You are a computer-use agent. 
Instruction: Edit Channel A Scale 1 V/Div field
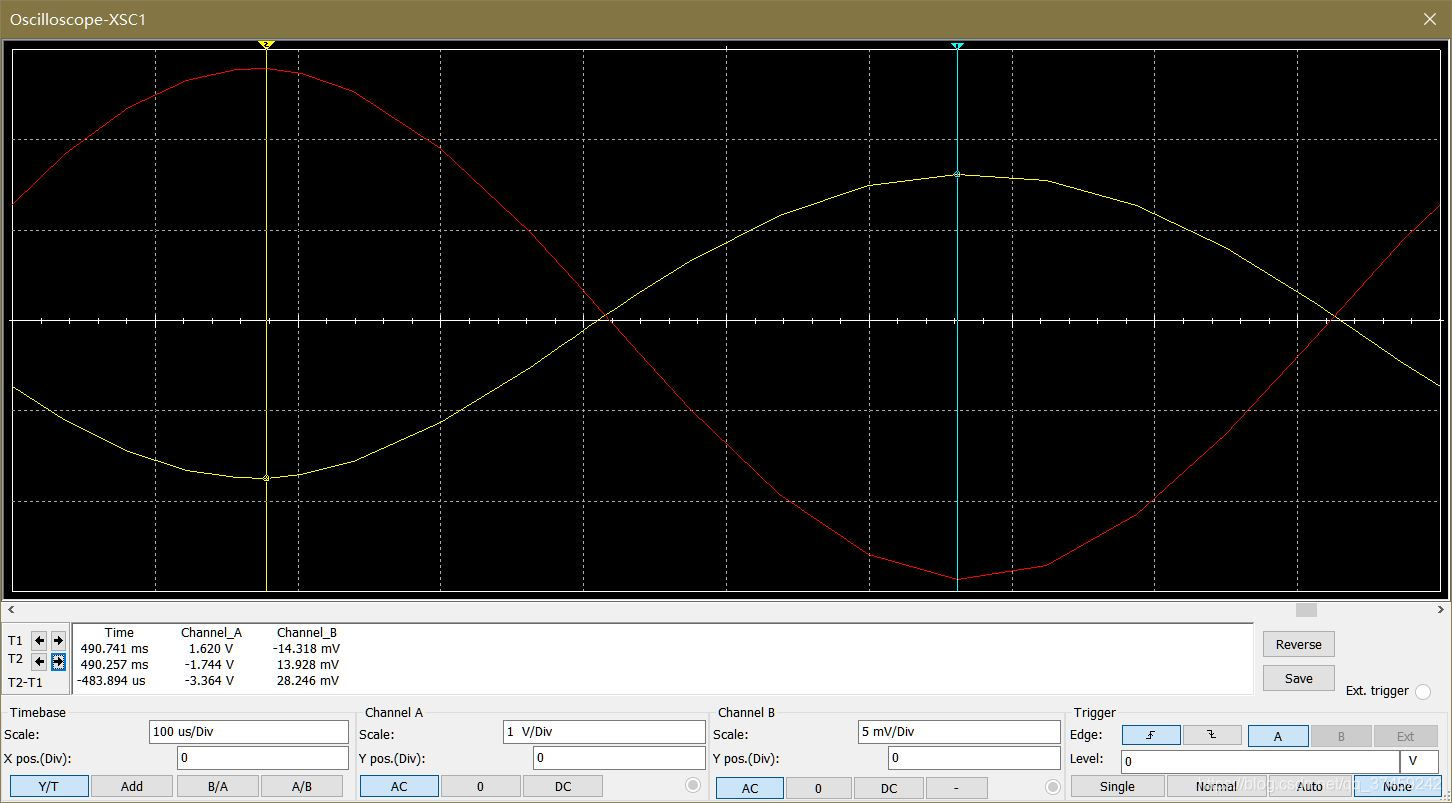click(604, 731)
